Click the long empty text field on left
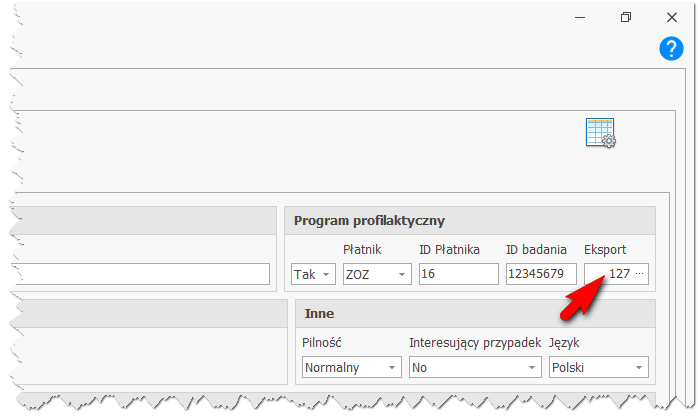Viewport: 698px width, 419px height. pos(142,274)
